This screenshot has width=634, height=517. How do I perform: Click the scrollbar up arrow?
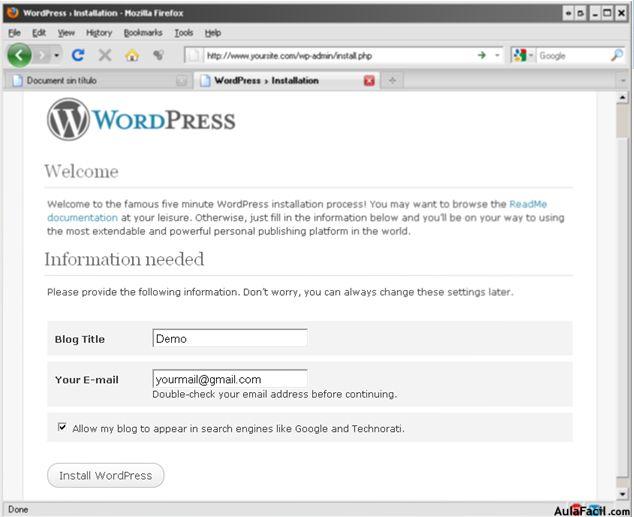point(622,97)
